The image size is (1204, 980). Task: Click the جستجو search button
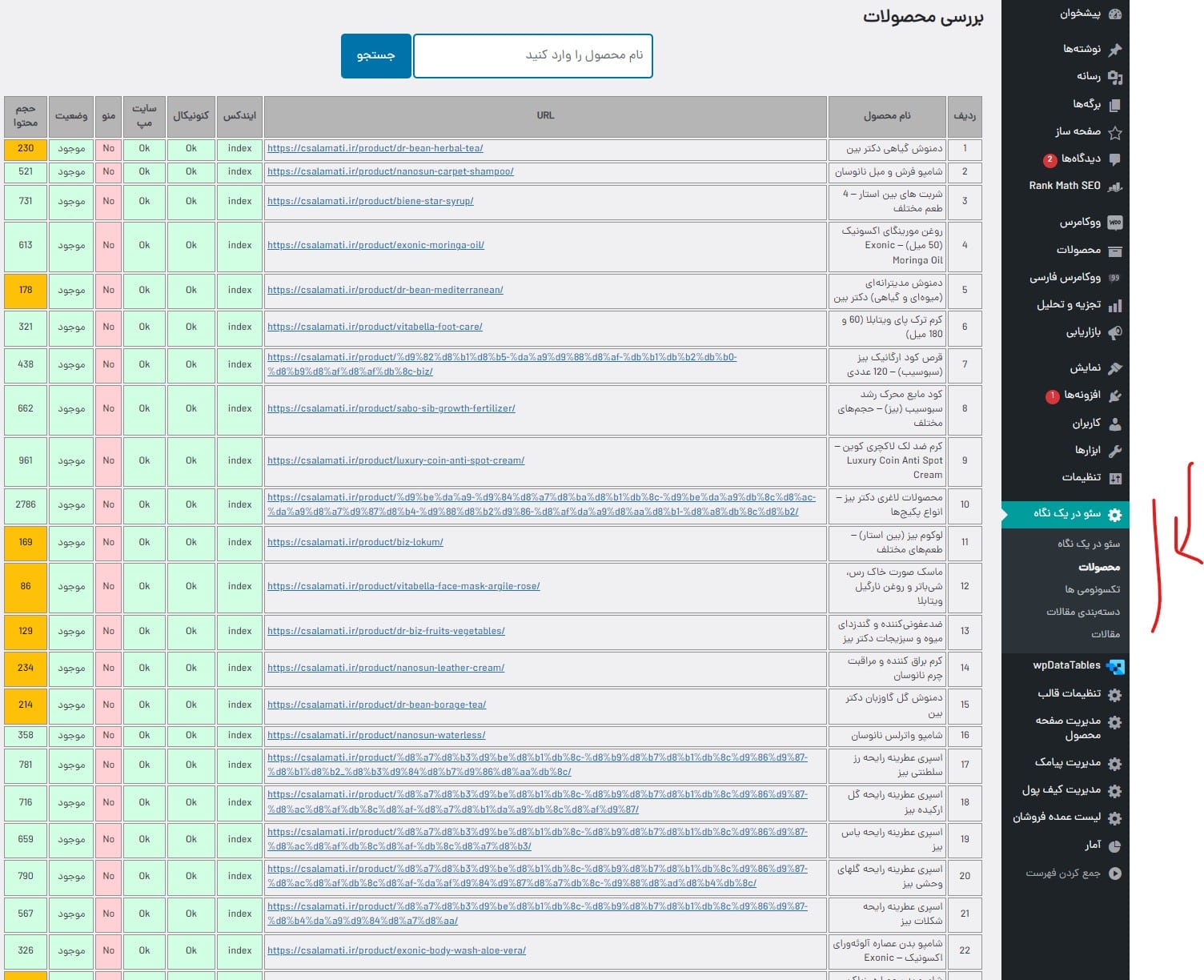[x=376, y=56]
